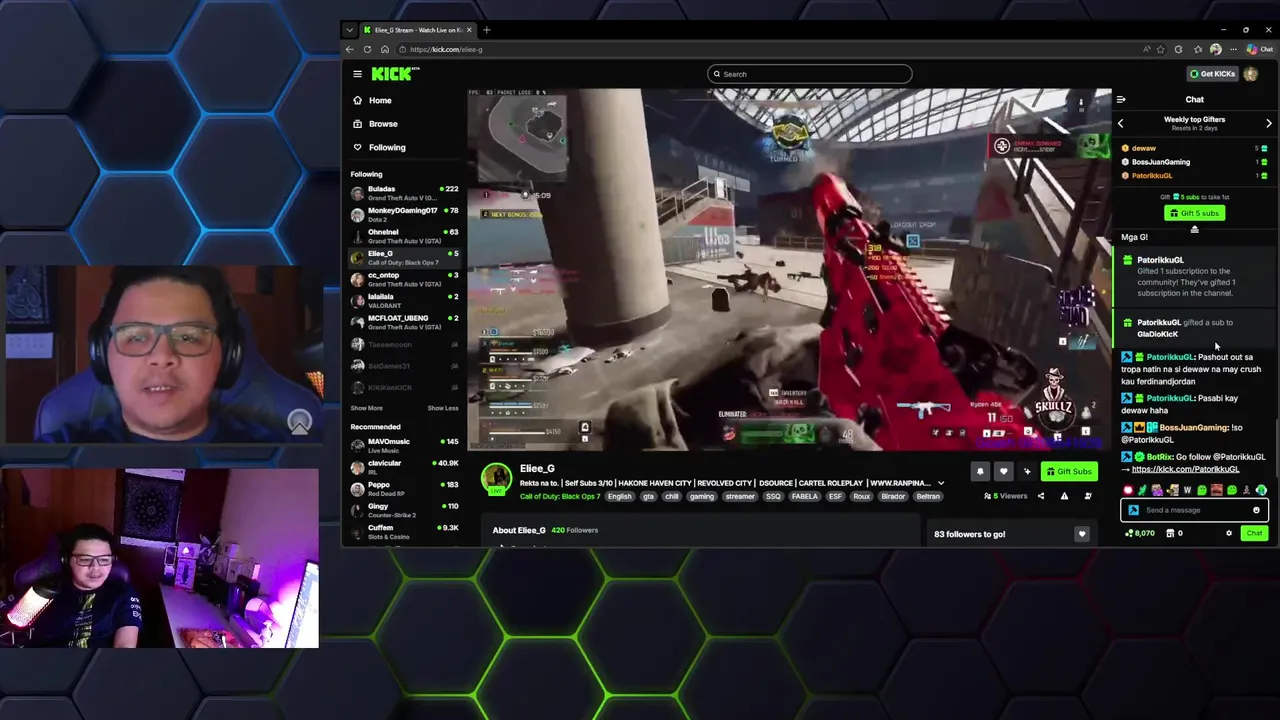1280x720 pixels.
Task: Close the Eliee_G Stream tab
Action: point(468,30)
